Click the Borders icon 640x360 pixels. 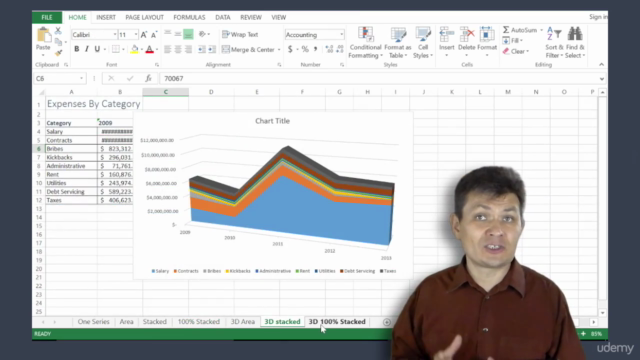(x=116, y=49)
